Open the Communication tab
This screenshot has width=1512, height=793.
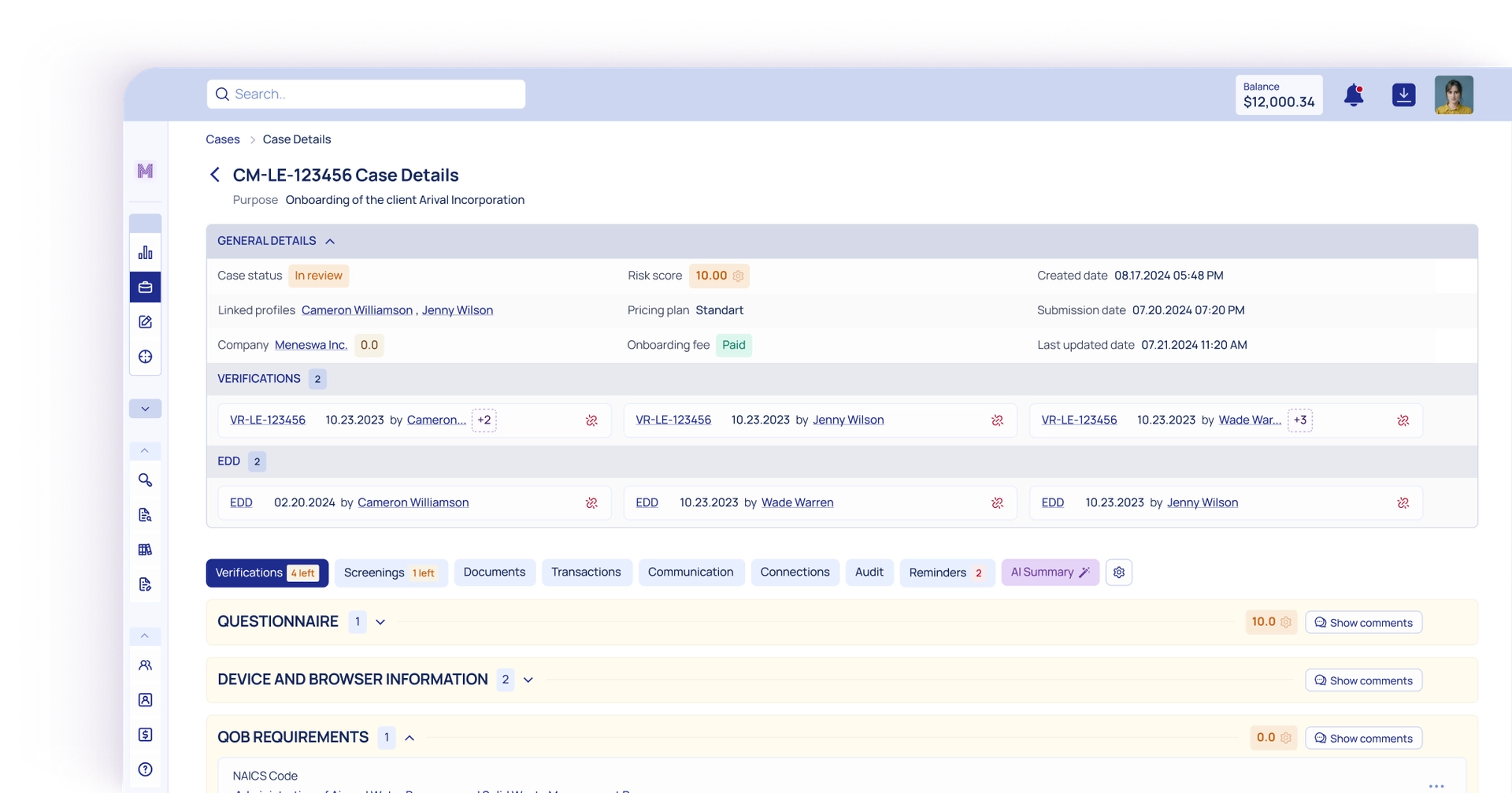pos(691,573)
